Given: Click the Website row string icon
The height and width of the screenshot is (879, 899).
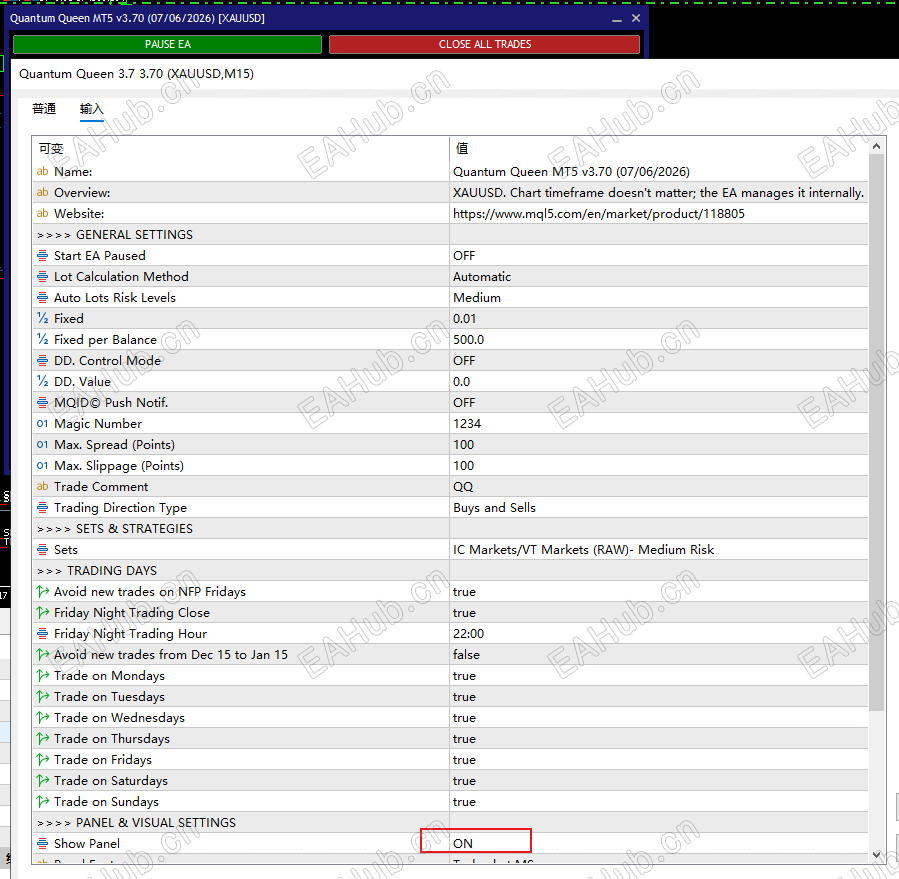Looking at the screenshot, I should coord(42,213).
